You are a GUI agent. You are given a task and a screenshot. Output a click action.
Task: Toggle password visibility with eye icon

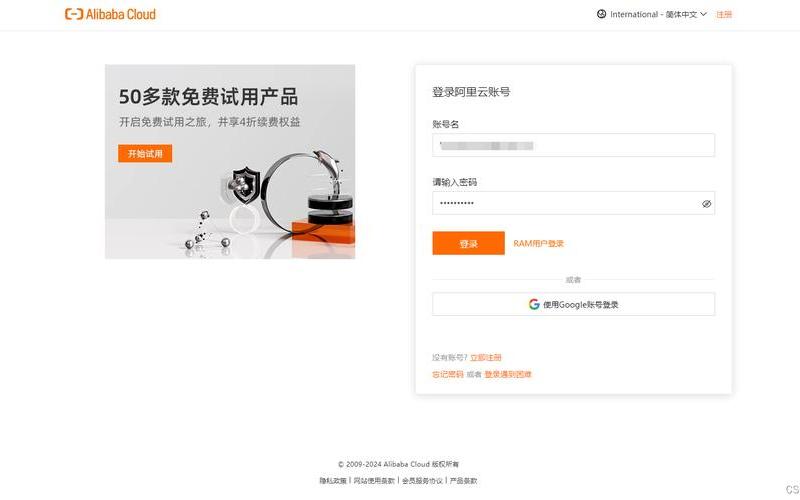click(706, 204)
